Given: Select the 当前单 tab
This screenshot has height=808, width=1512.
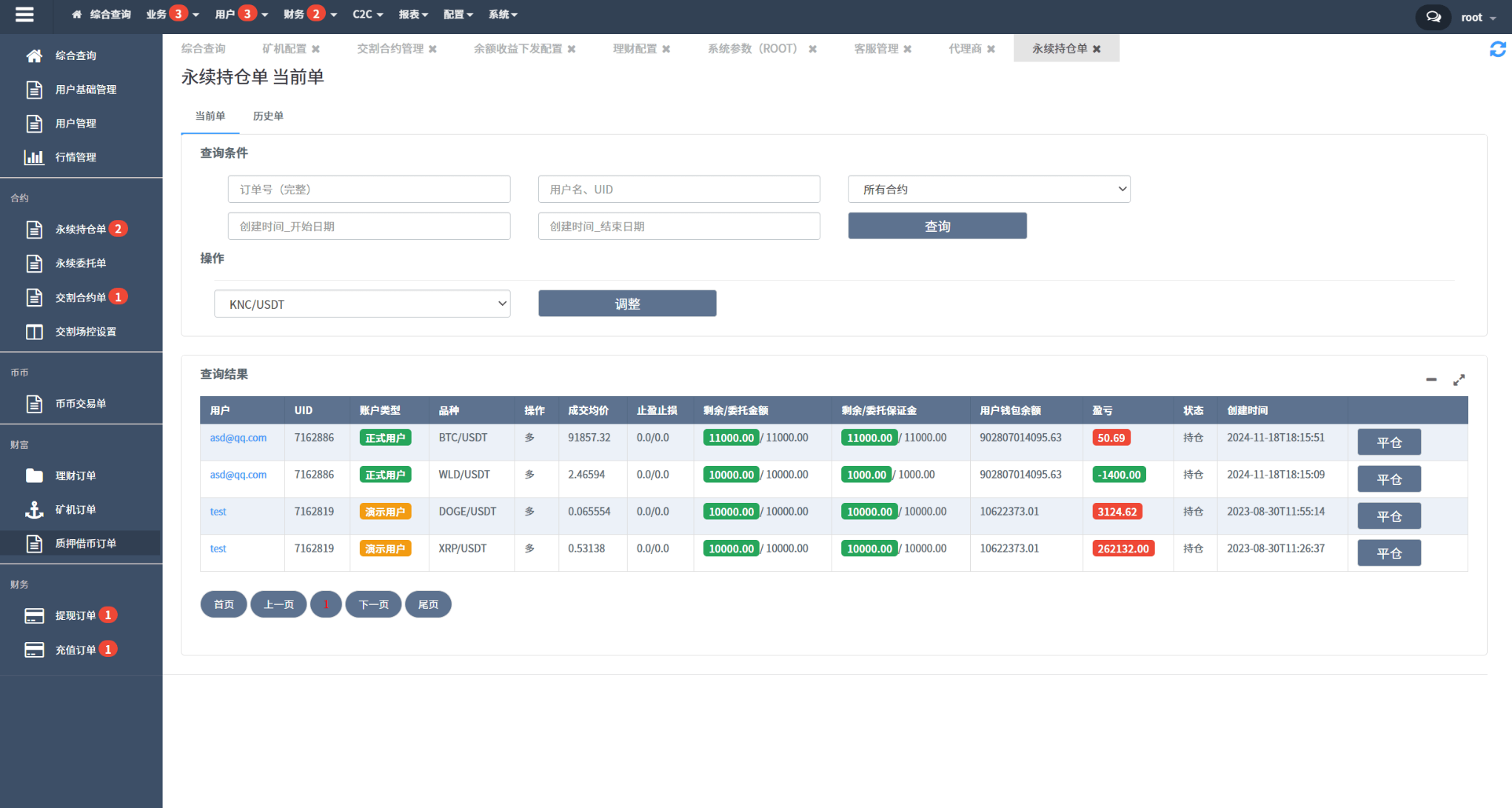Looking at the screenshot, I should (210, 116).
